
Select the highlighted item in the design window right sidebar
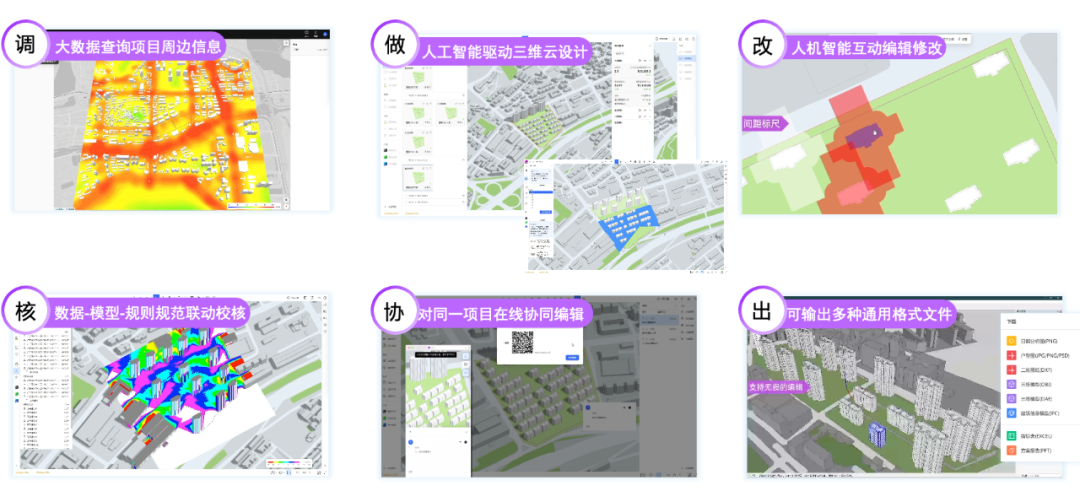tap(687, 59)
